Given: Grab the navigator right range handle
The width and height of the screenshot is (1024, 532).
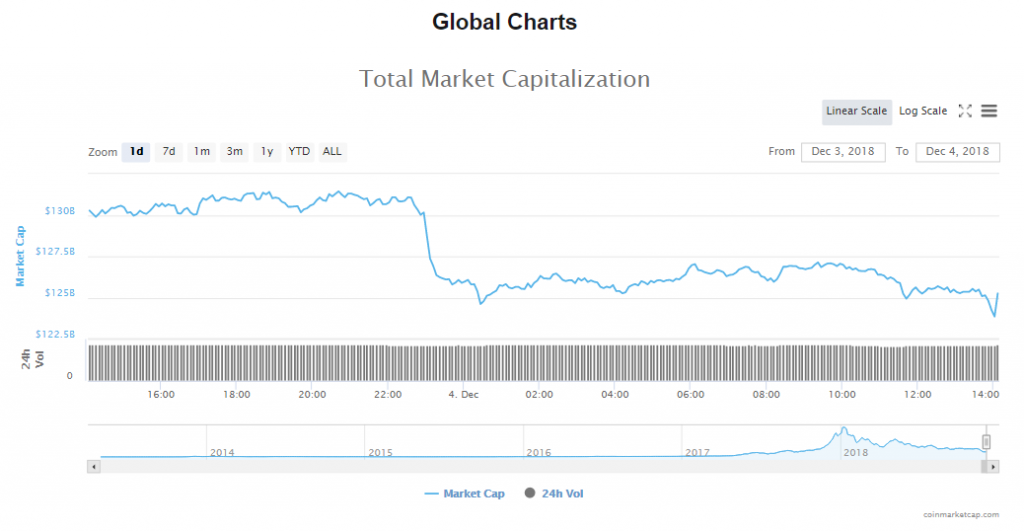Looking at the screenshot, I should tap(986, 441).
